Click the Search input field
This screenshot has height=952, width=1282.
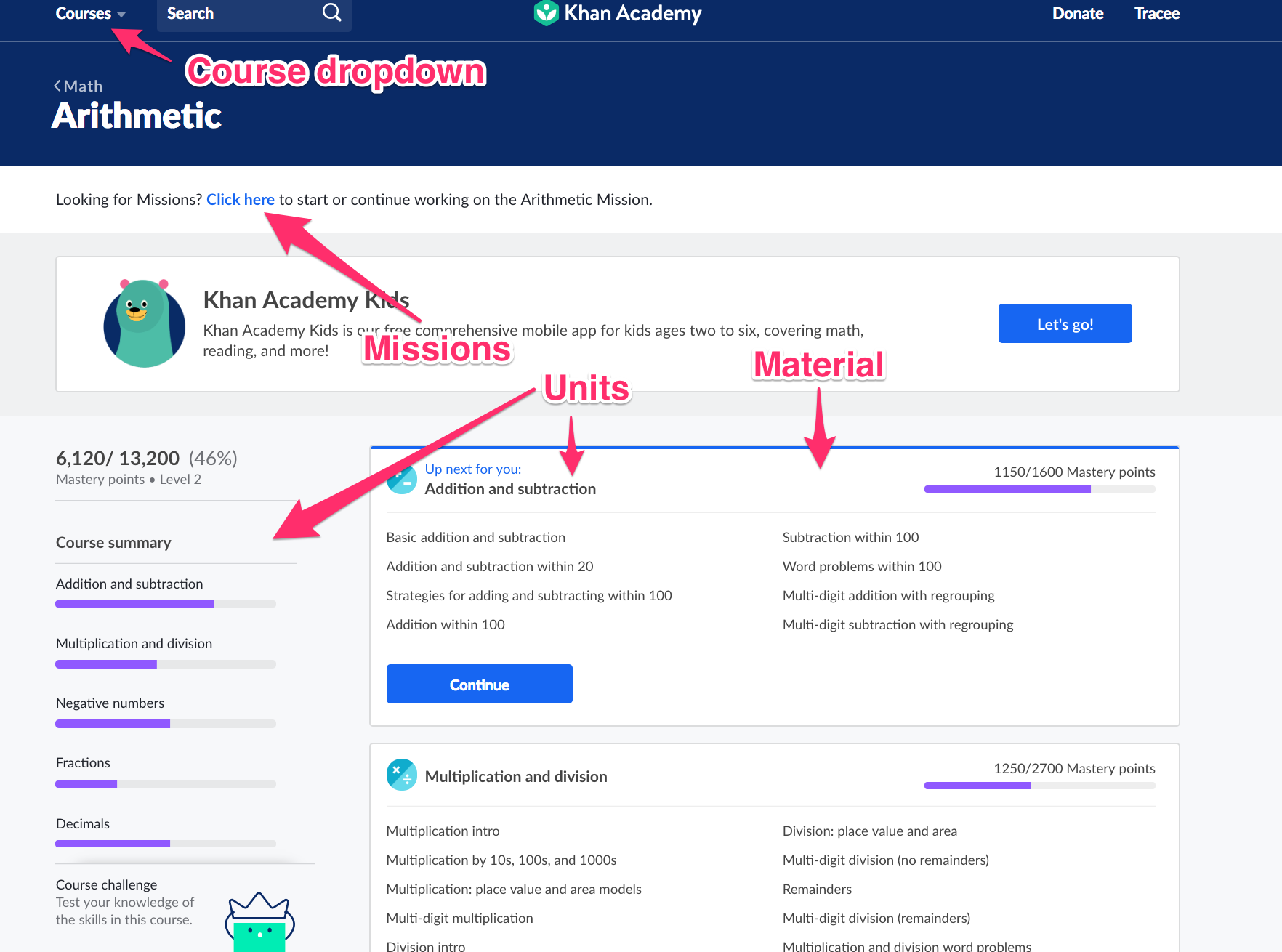click(254, 14)
